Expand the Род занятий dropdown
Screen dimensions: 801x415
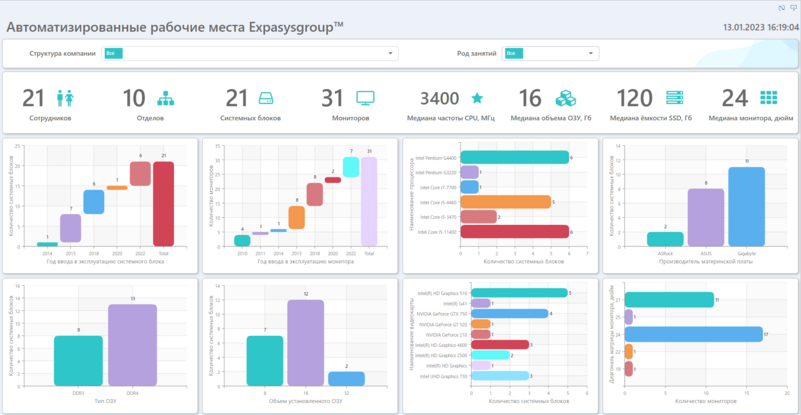pos(592,53)
